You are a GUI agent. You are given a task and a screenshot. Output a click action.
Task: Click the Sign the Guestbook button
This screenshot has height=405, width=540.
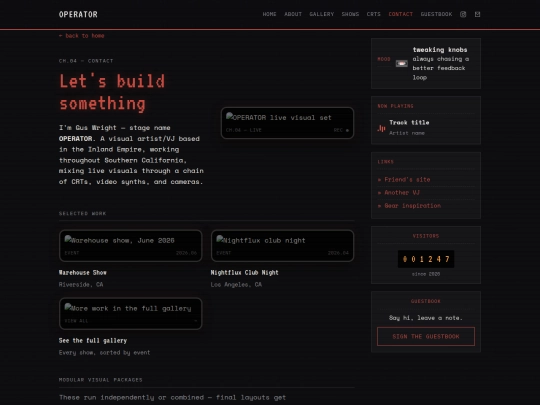426,336
